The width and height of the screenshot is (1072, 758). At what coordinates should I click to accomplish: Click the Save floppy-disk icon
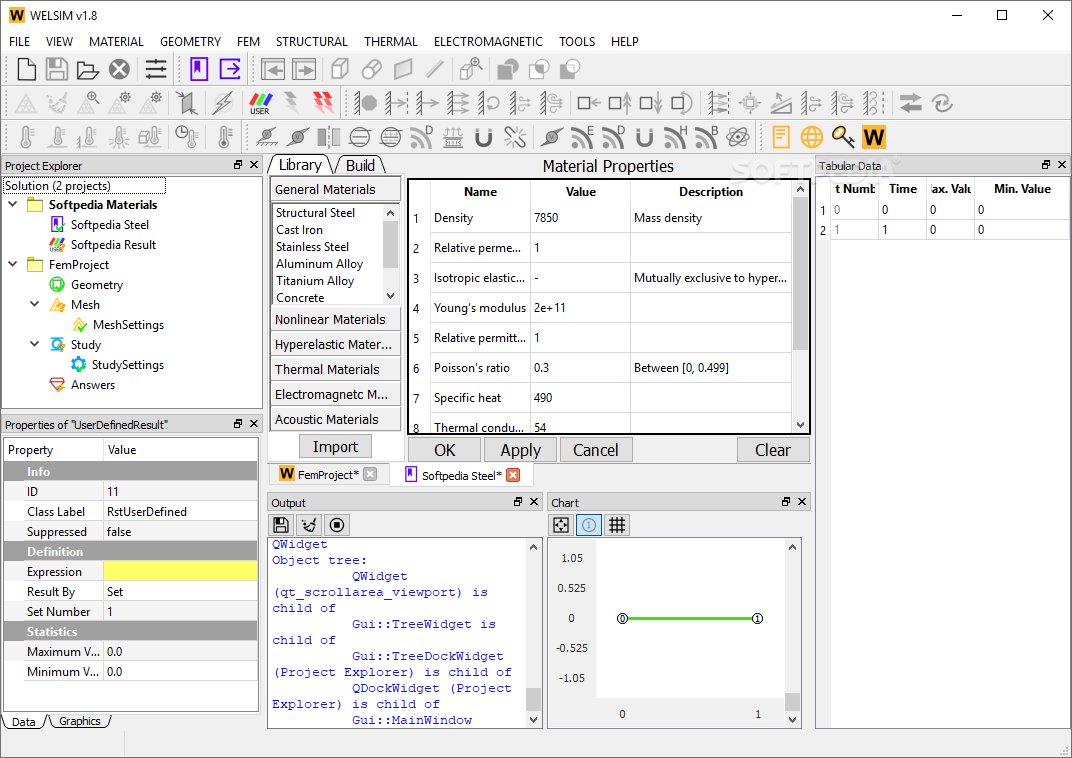point(57,69)
